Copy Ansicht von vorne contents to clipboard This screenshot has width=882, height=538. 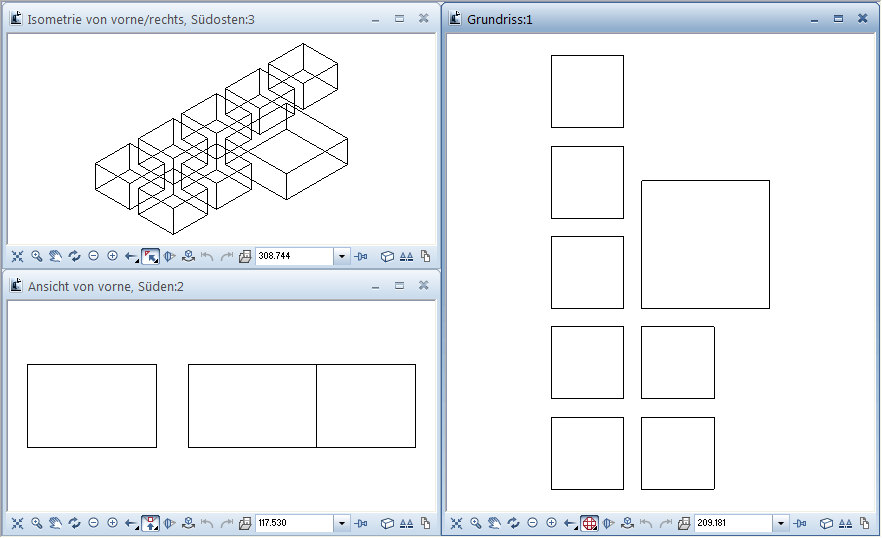click(x=425, y=523)
